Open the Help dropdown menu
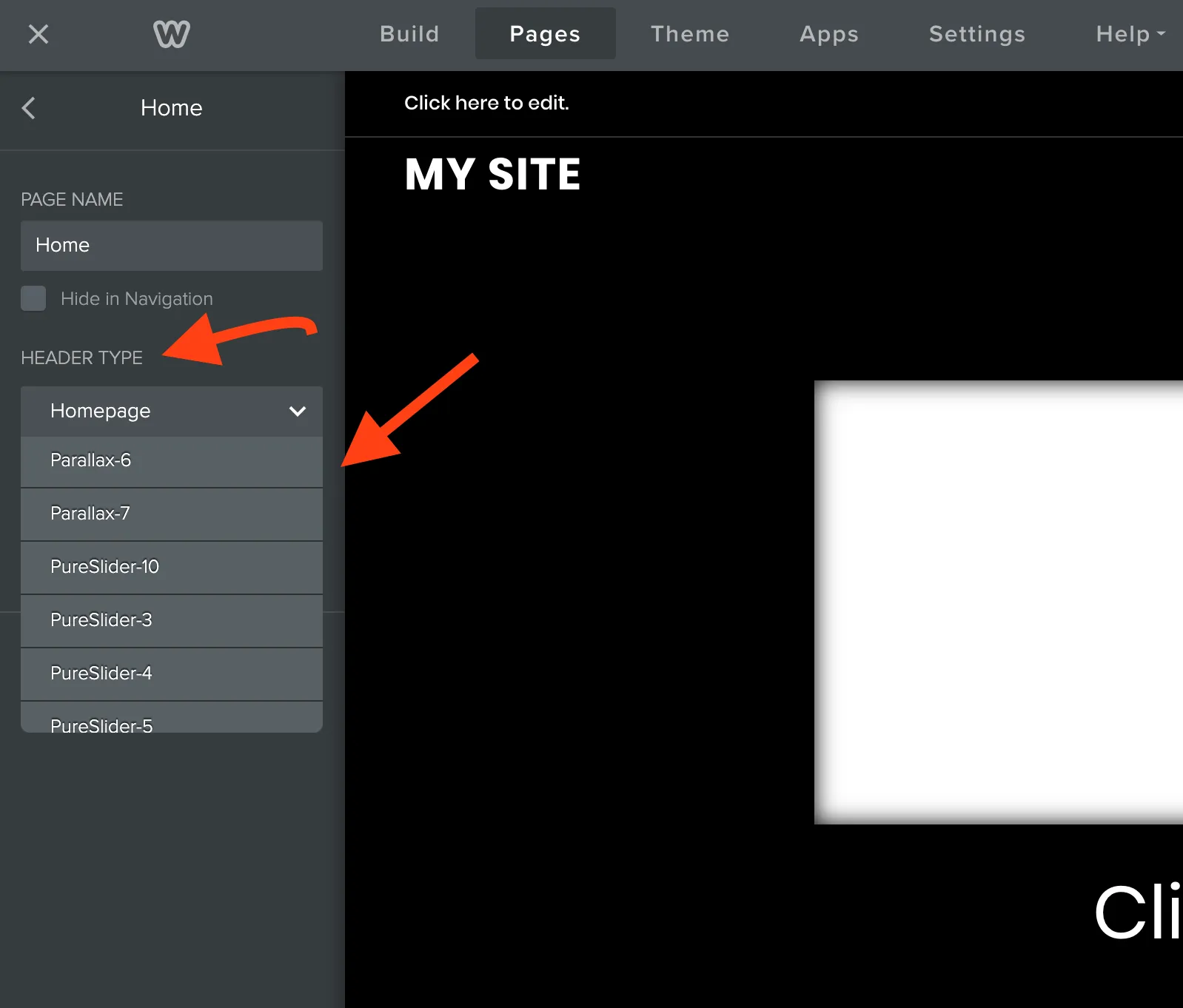Viewport: 1183px width, 1008px height. point(1130,34)
